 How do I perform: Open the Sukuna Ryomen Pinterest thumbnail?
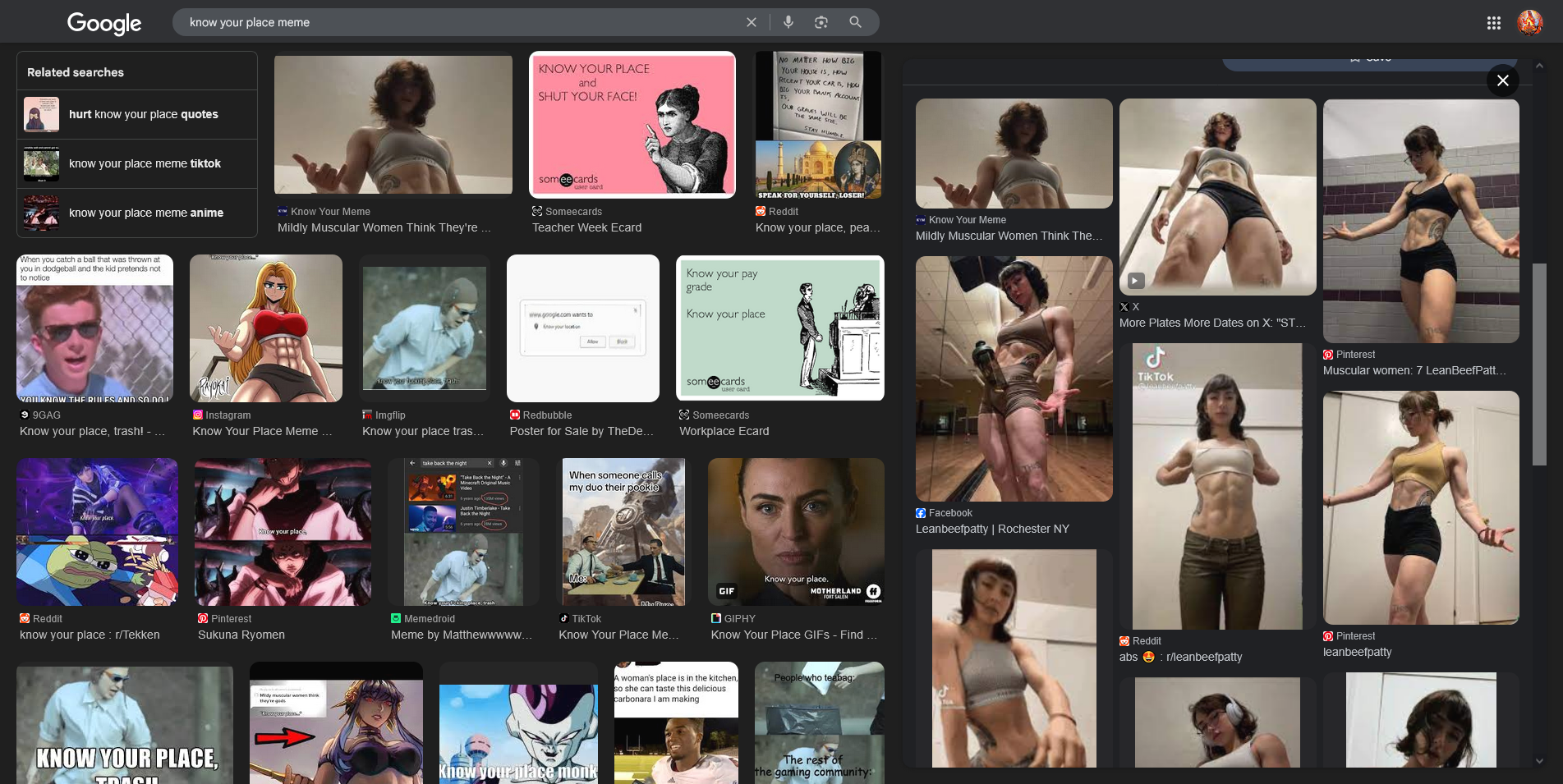click(283, 532)
